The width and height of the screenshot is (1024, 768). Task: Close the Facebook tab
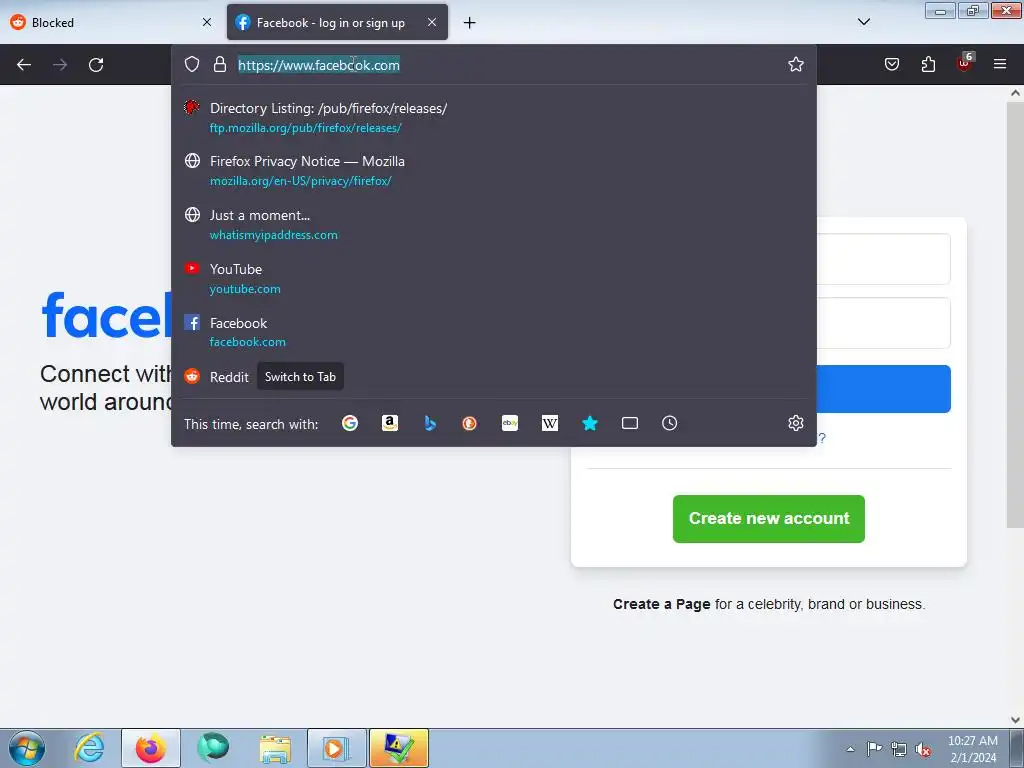point(432,22)
